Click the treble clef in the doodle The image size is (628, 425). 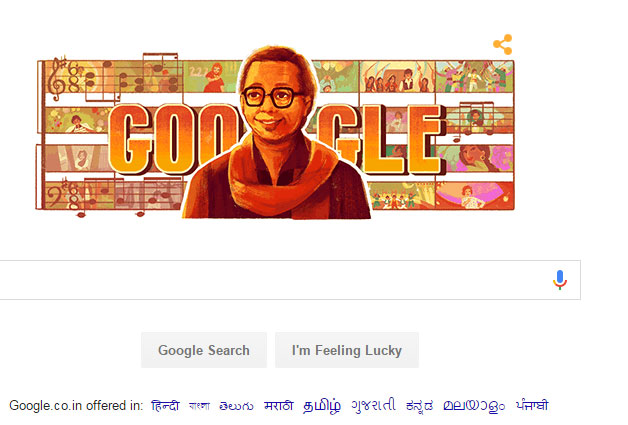tap(56, 78)
